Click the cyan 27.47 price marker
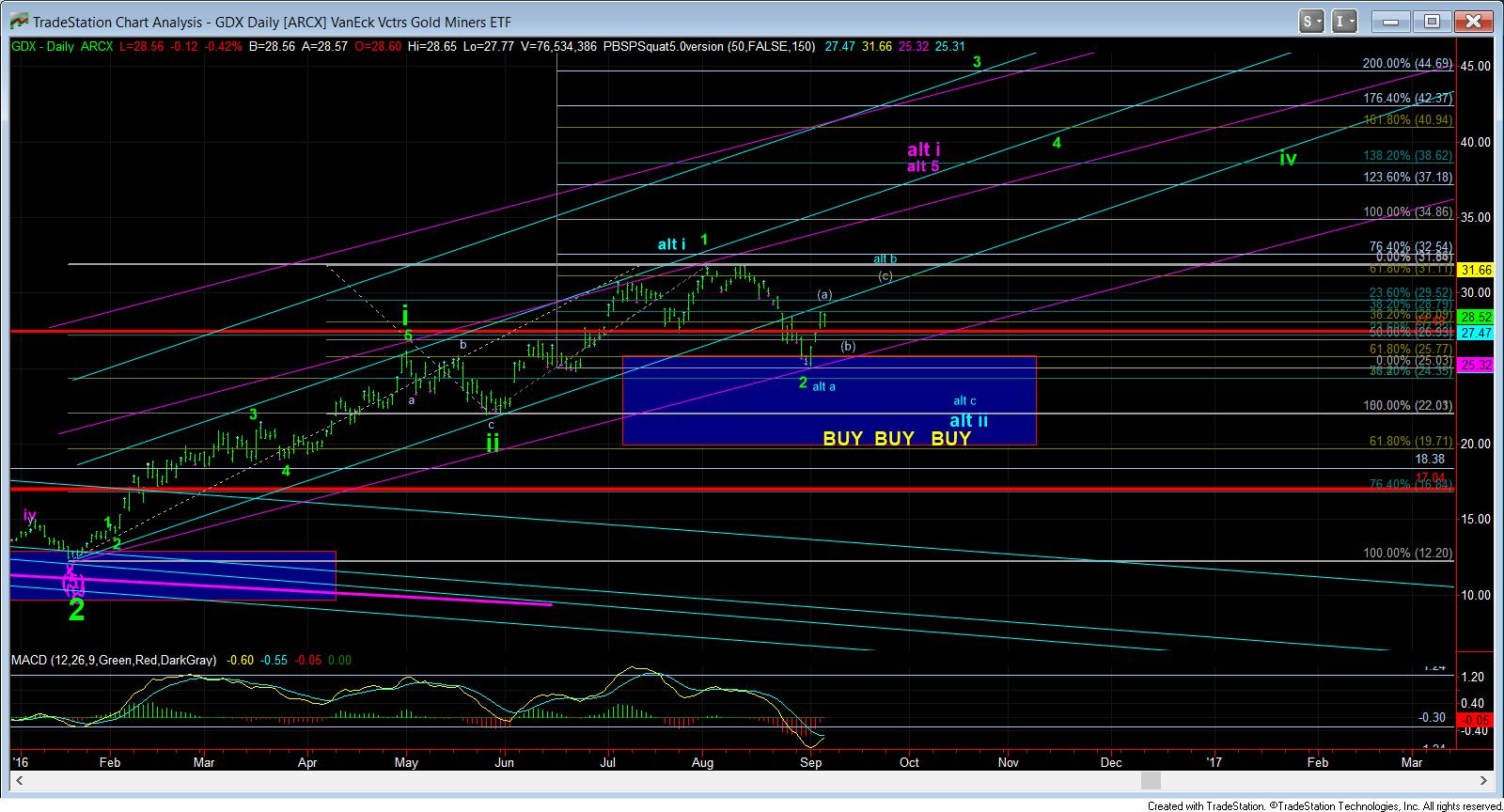The width and height of the screenshot is (1504, 812). pyautogui.click(x=1476, y=333)
